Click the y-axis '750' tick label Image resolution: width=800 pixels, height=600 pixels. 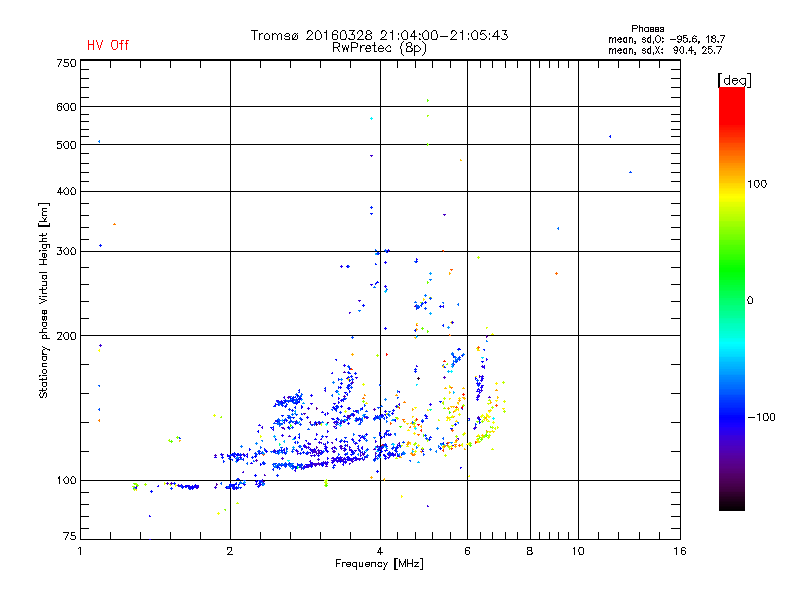coord(66,63)
